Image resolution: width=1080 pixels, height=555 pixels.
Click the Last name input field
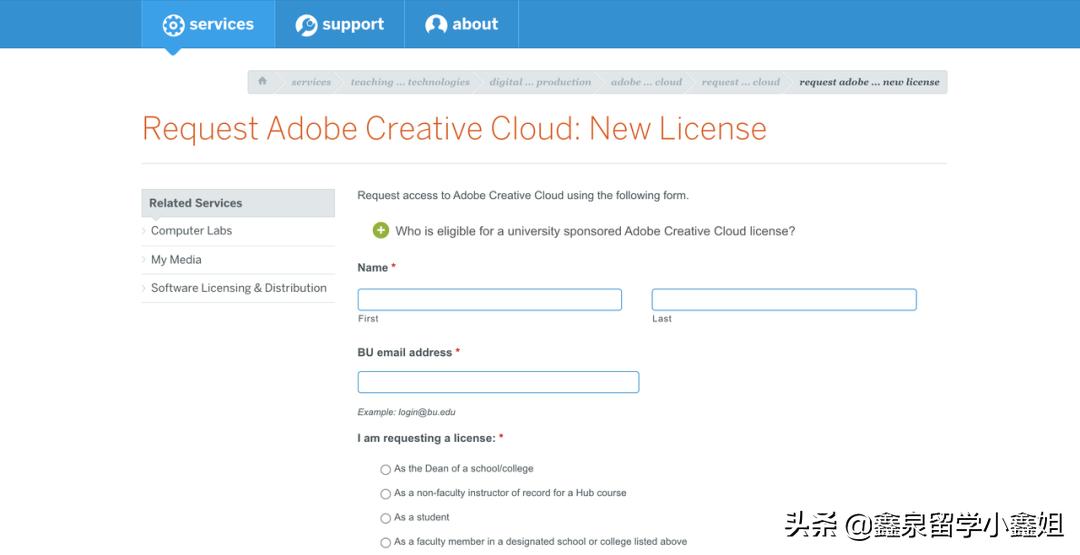pyautogui.click(x=784, y=300)
